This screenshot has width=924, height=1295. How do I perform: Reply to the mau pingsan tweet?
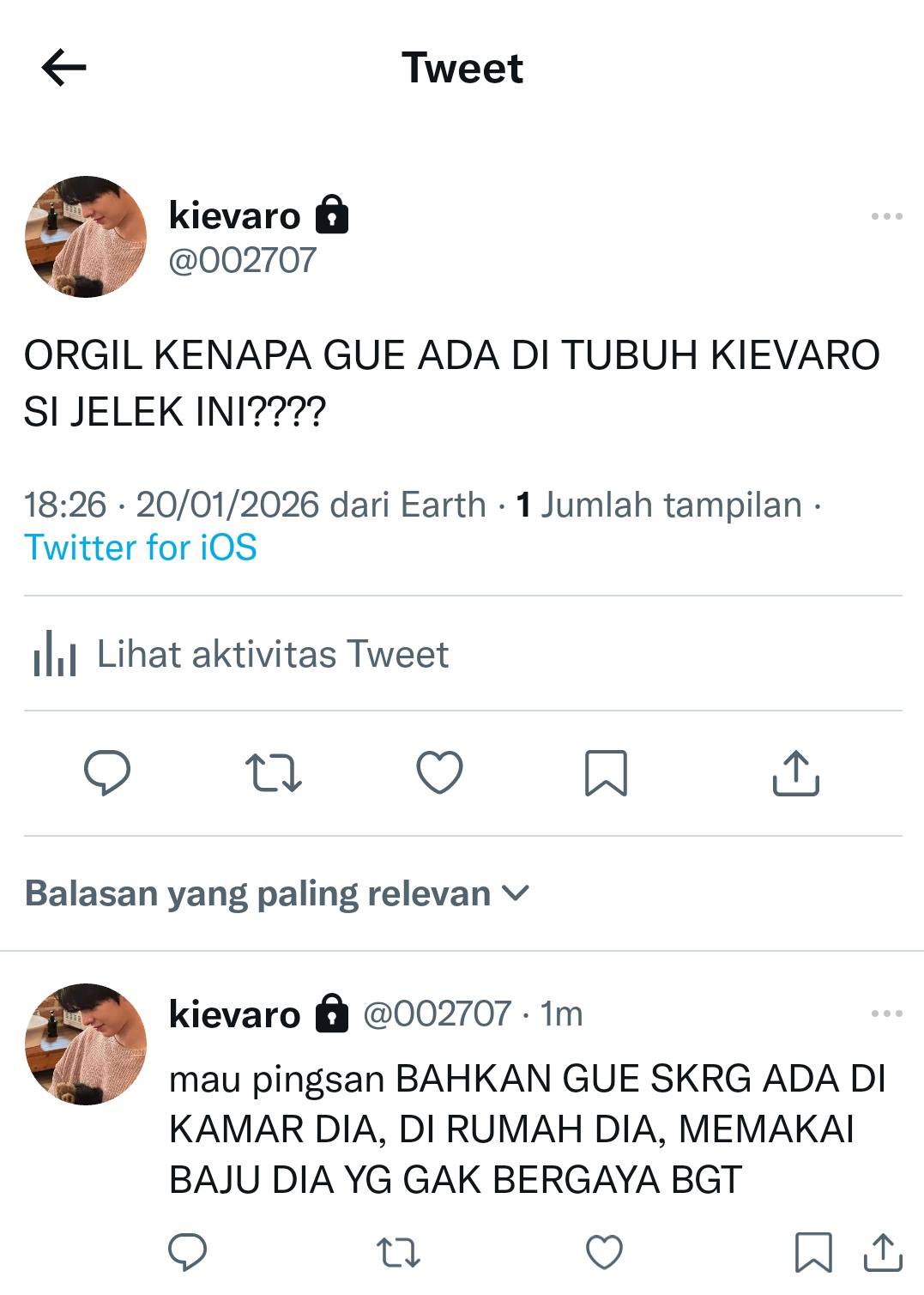pyautogui.click(x=187, y=1252)
